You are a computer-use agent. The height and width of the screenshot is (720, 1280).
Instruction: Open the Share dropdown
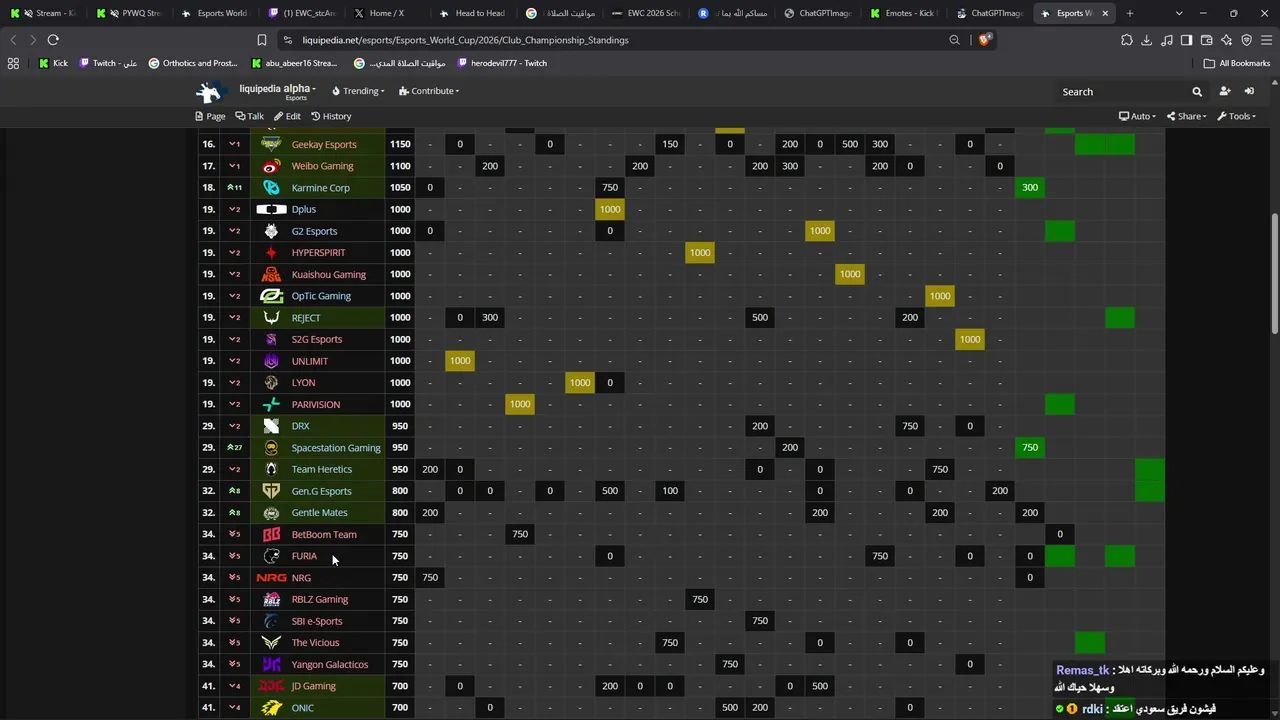[1186, 116]
